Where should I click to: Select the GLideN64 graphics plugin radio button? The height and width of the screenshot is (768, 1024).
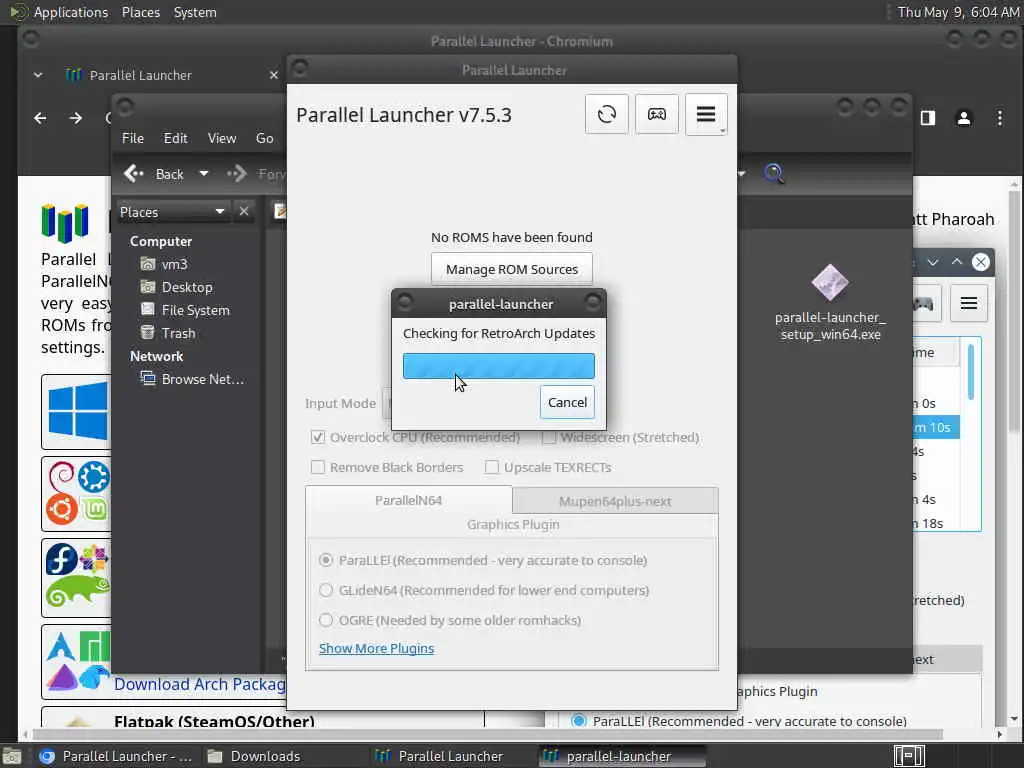[x=325, y=590]
